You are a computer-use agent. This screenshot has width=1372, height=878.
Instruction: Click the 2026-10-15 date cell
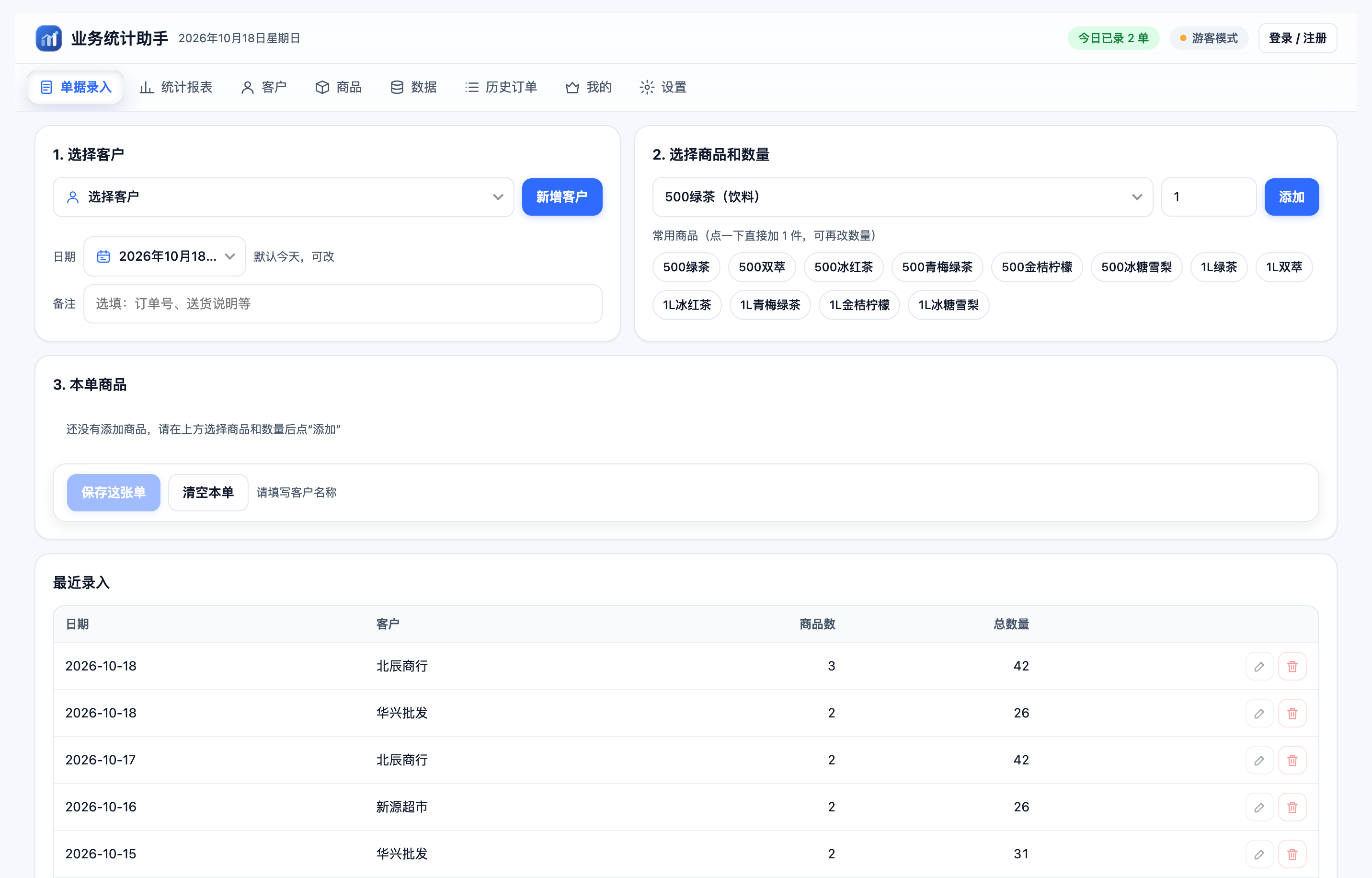101,854
